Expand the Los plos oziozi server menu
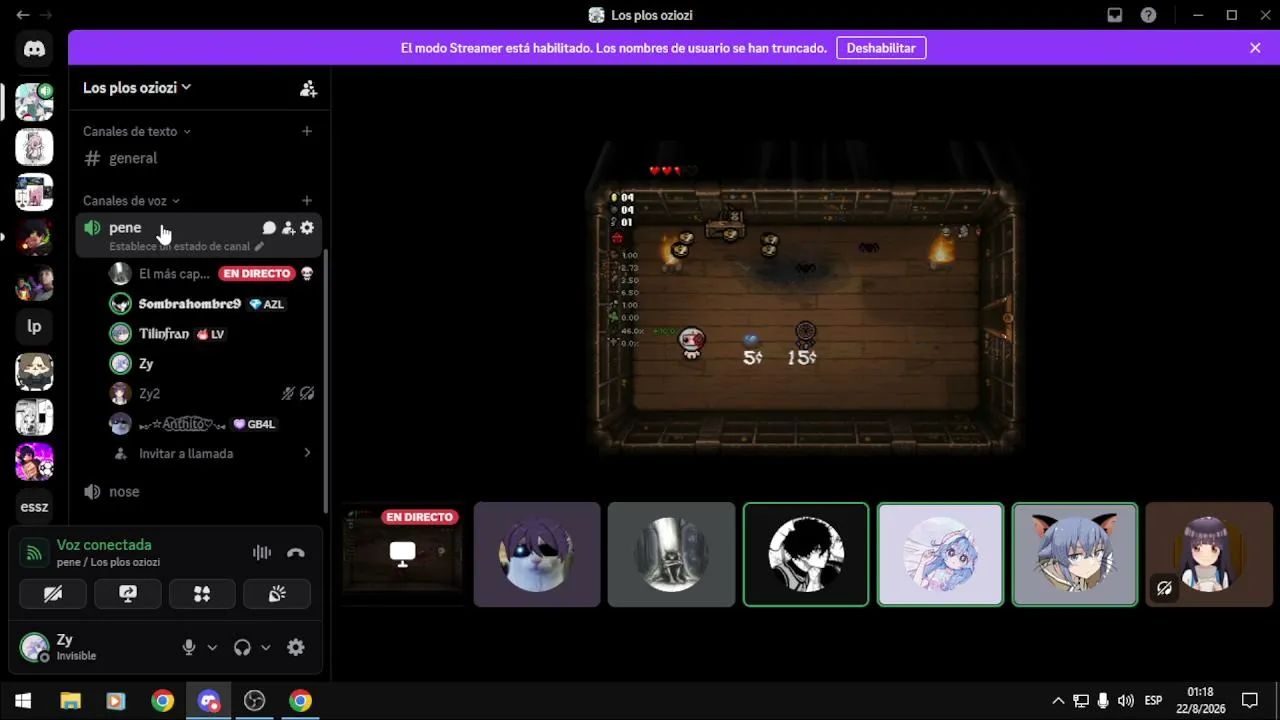Screen dimensions: 1280x720 tap(137, 88)
